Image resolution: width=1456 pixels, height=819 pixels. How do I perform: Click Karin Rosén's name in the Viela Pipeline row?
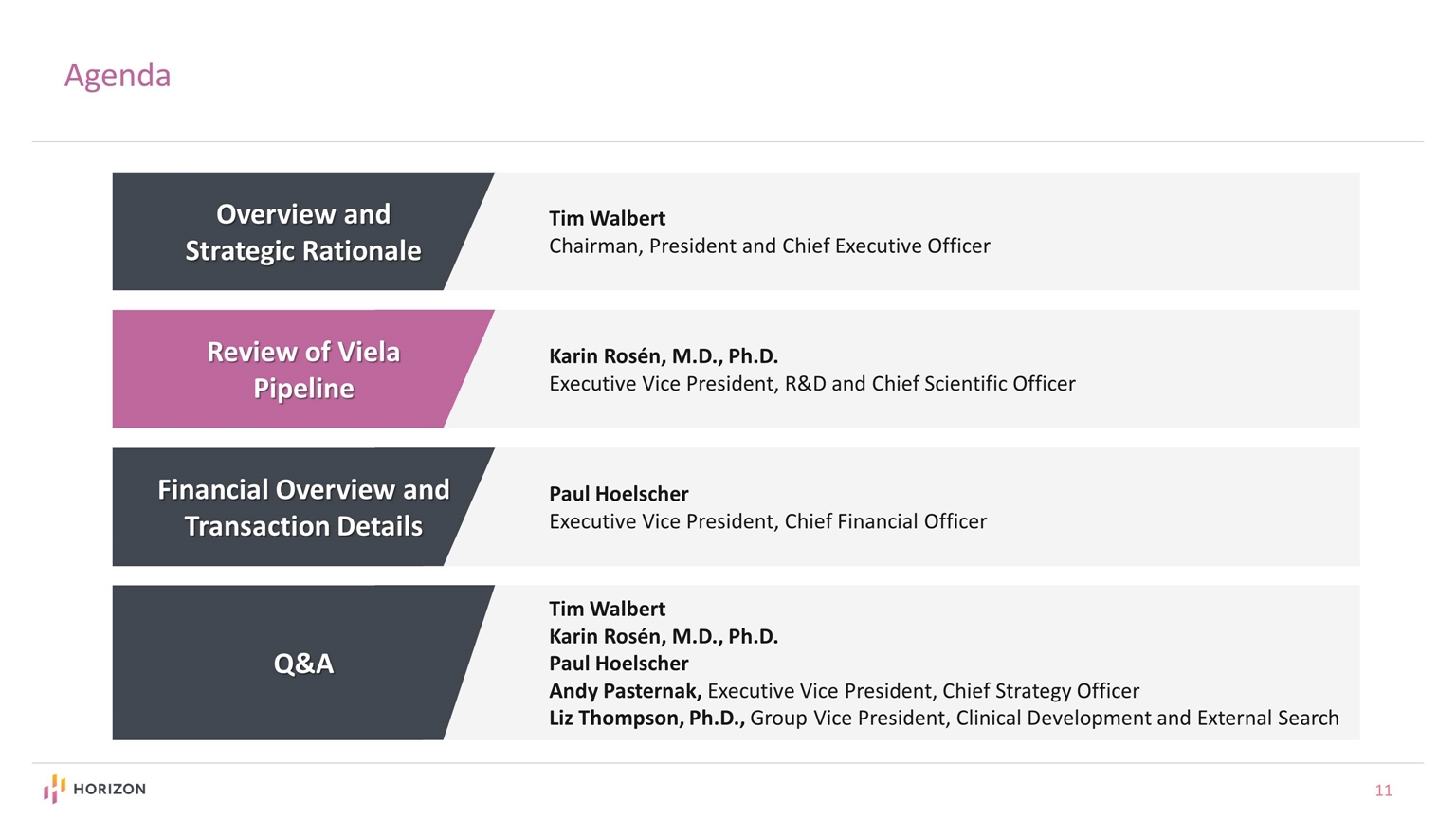click(663, 356)
